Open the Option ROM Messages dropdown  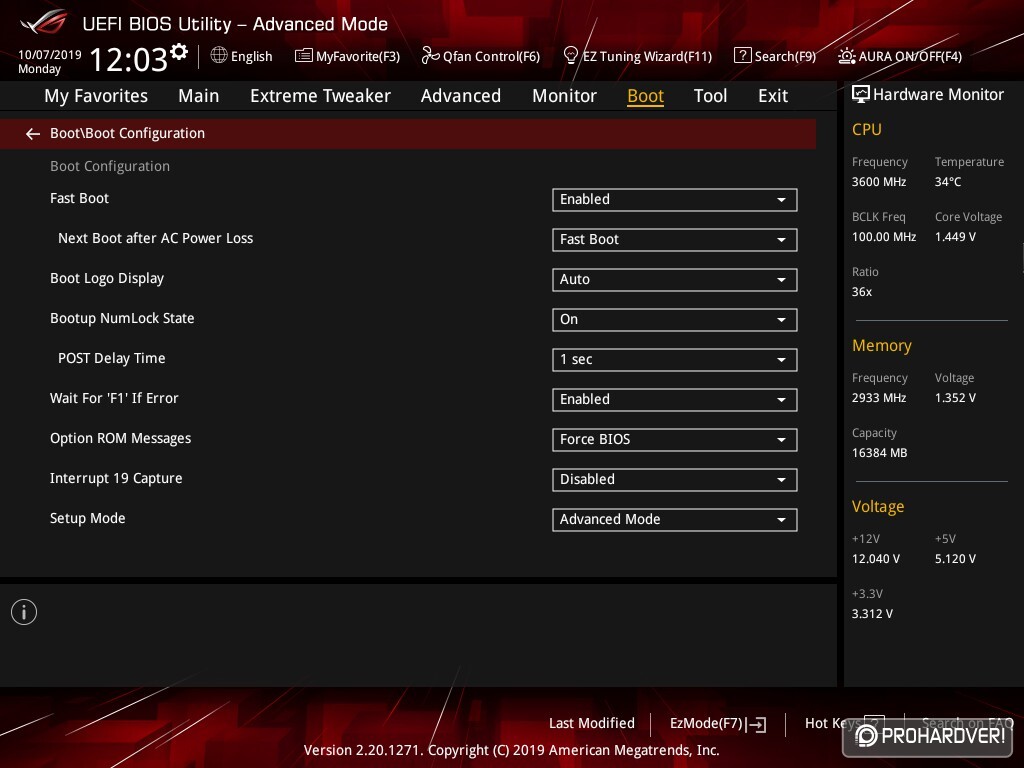(x=675, y=440)
